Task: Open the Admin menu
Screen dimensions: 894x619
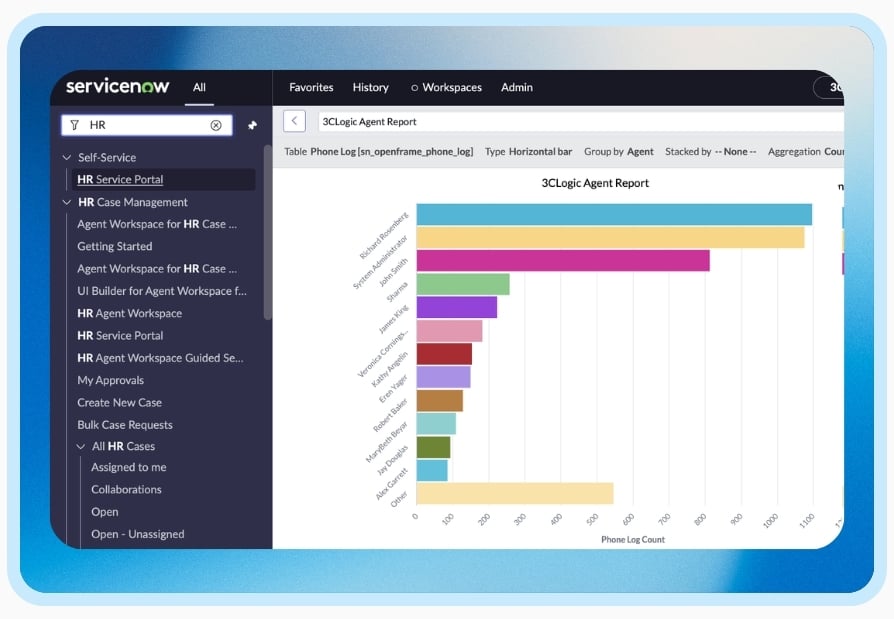Action: click(x=516, y=88)
